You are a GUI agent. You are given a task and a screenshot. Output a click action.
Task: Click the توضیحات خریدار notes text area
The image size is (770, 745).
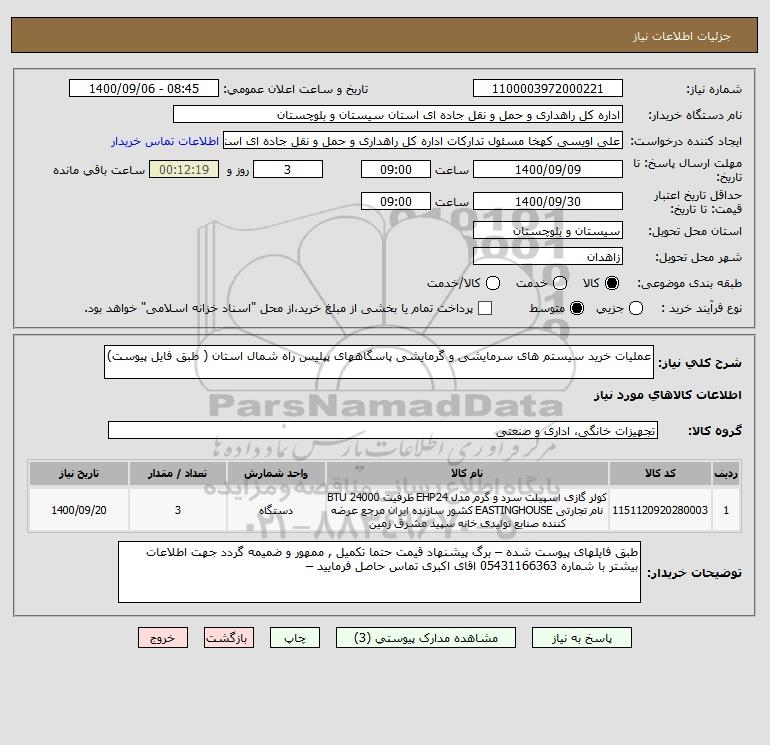coord(379,573)
